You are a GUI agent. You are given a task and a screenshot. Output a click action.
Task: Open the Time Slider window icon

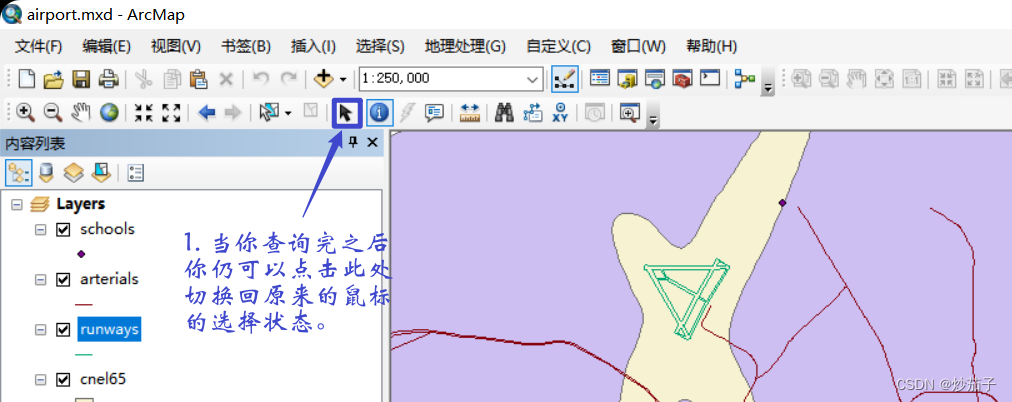594,113
